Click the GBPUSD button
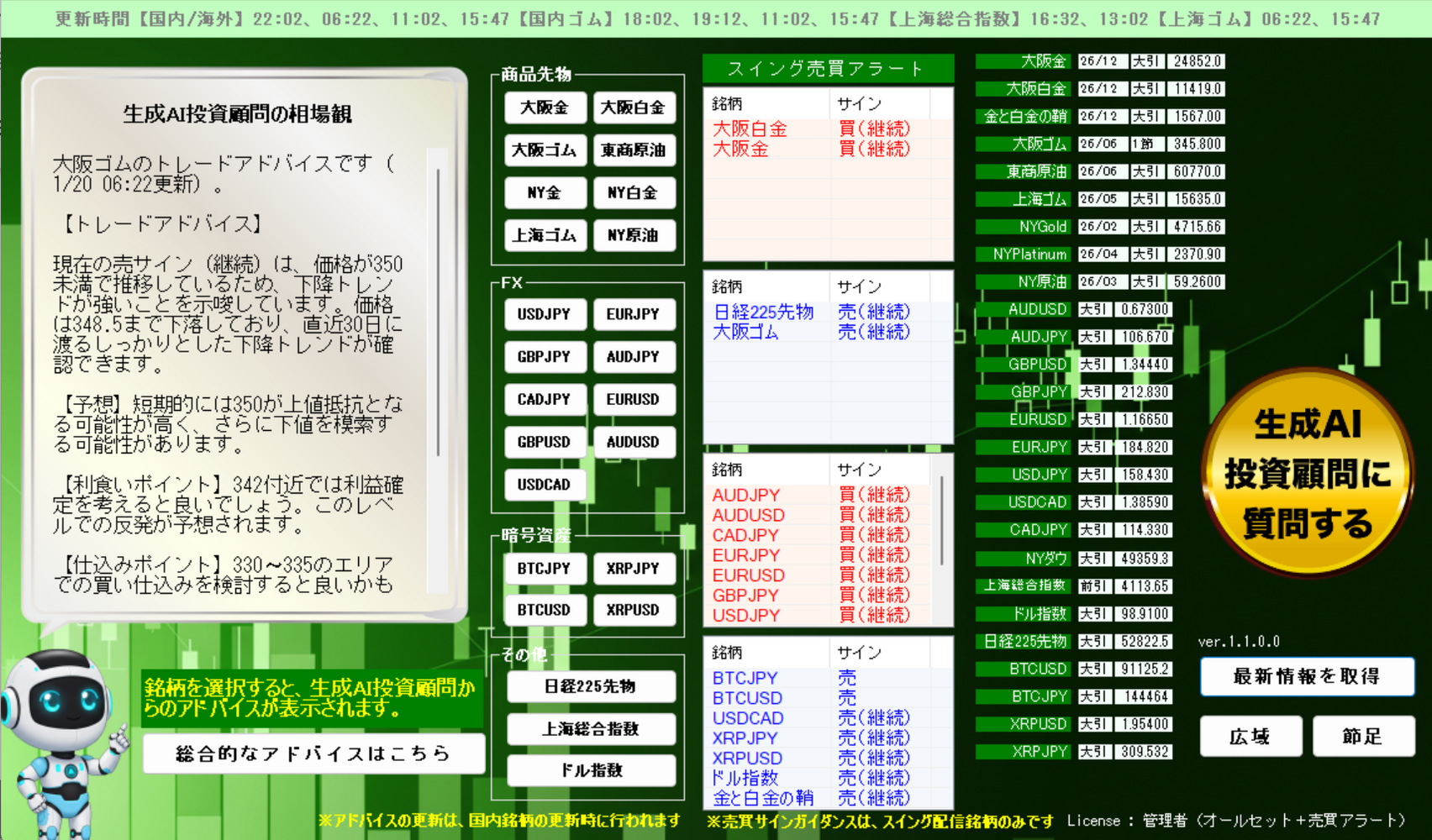Viewport: 1432px width, 840px height. (x=545, y=442)
